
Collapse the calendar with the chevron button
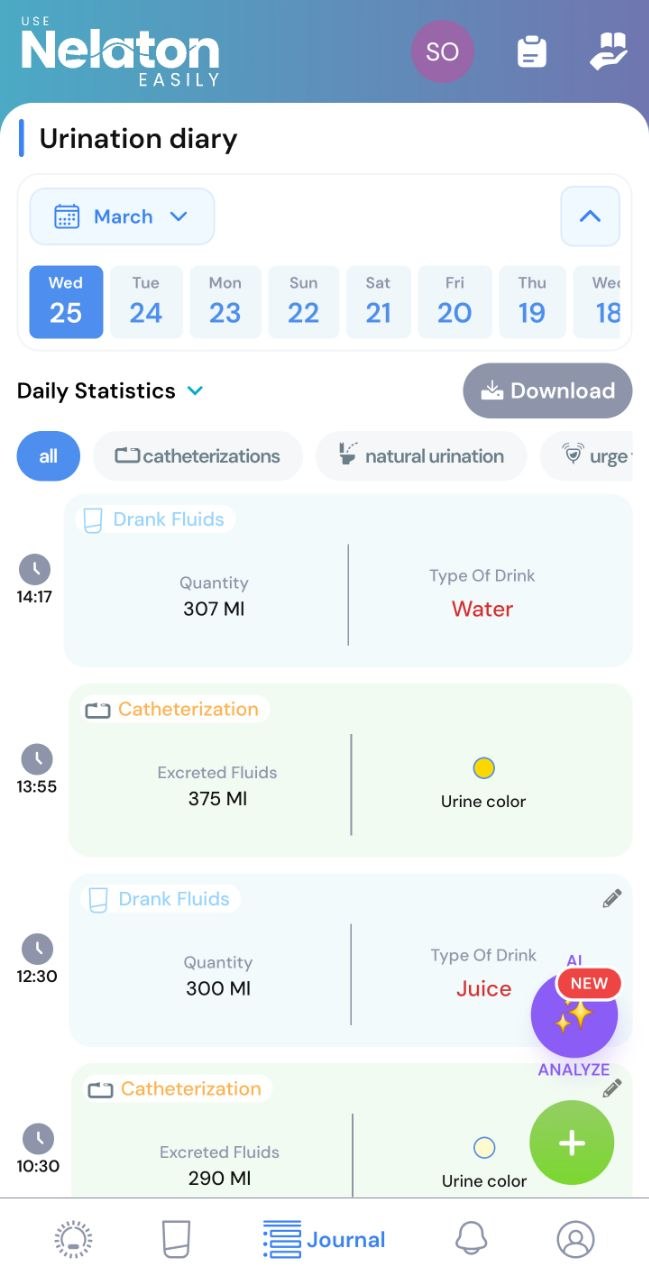point(590,216)
